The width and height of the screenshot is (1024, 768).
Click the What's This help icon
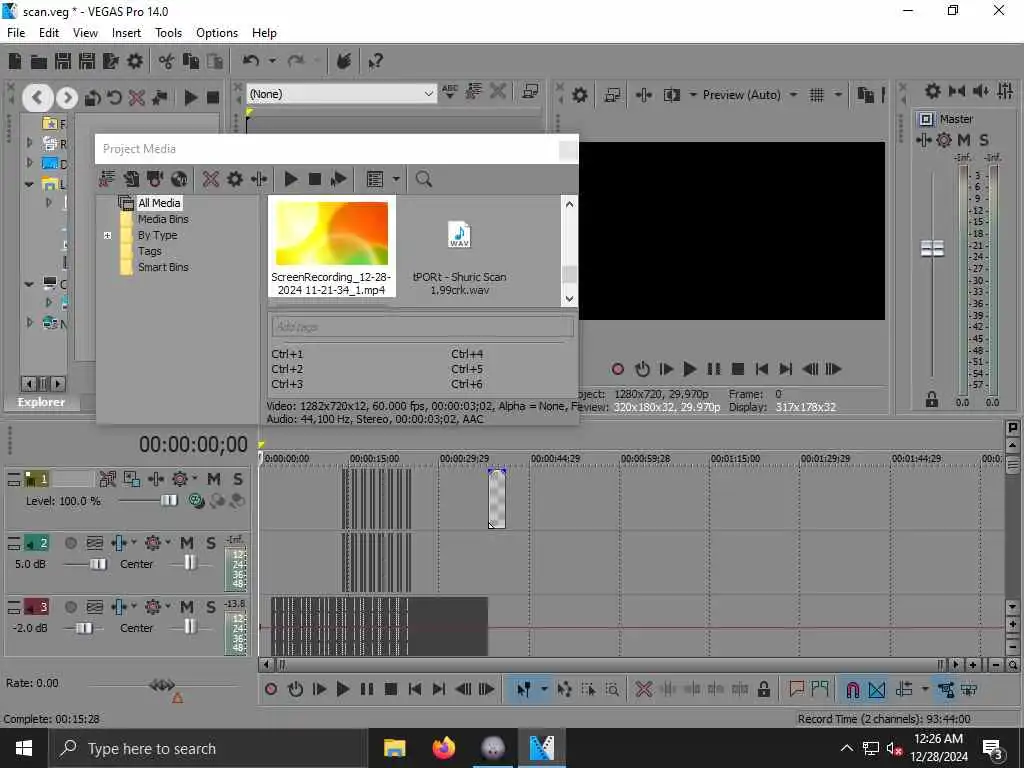click(375, 61)
